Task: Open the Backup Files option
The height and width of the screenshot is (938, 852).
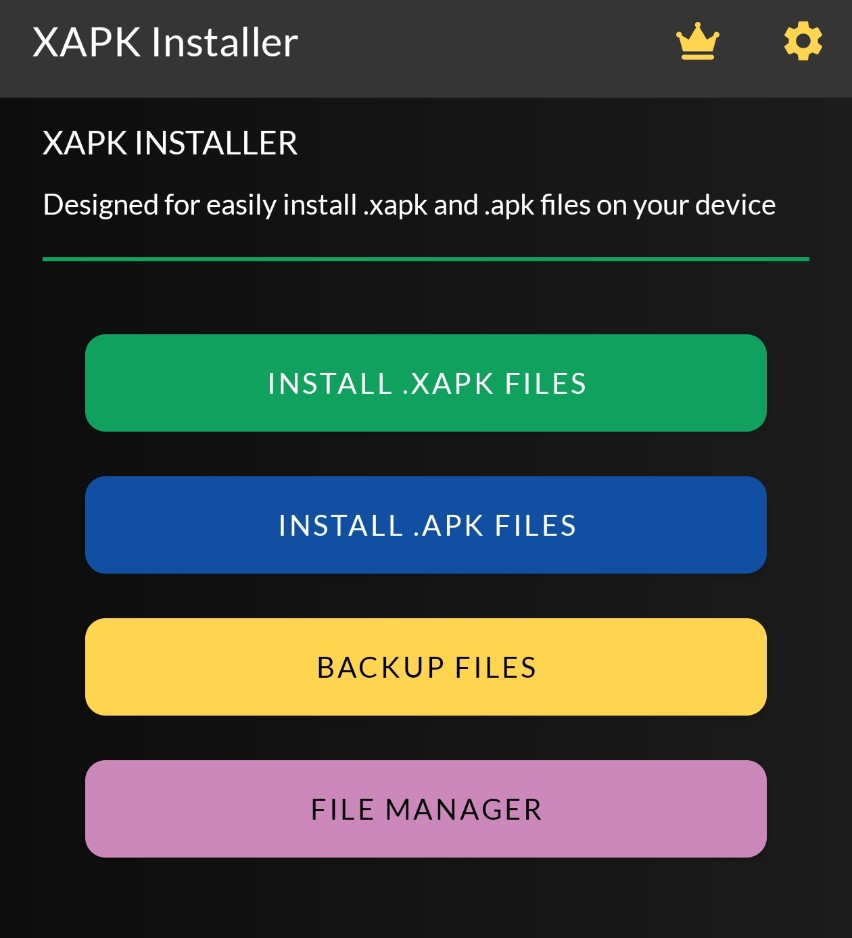Action: point(426,667)
